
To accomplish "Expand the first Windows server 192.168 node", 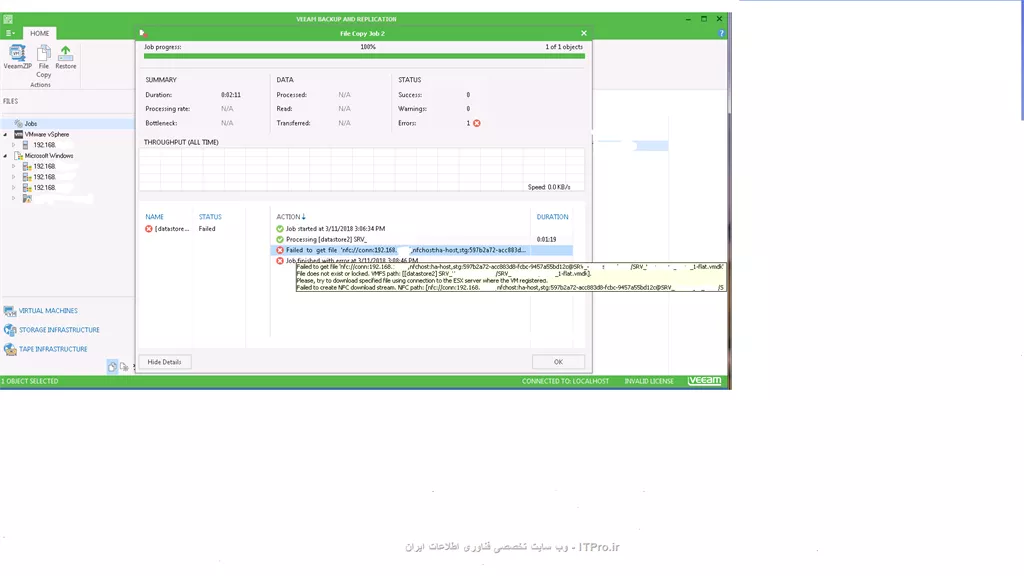I will coord(13,167).
